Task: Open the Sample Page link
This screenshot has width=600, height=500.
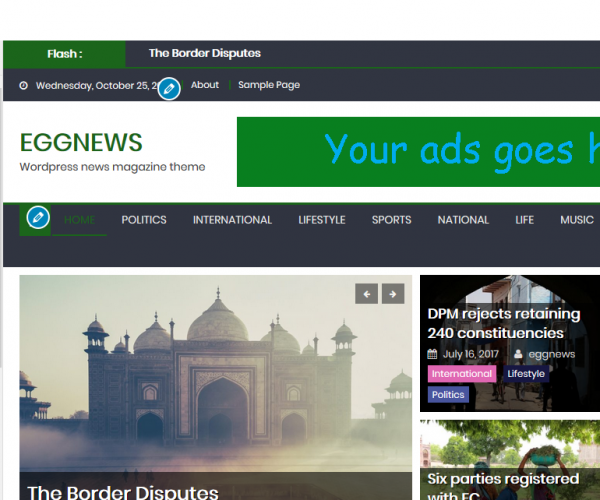Action: (x=269, y=85)
